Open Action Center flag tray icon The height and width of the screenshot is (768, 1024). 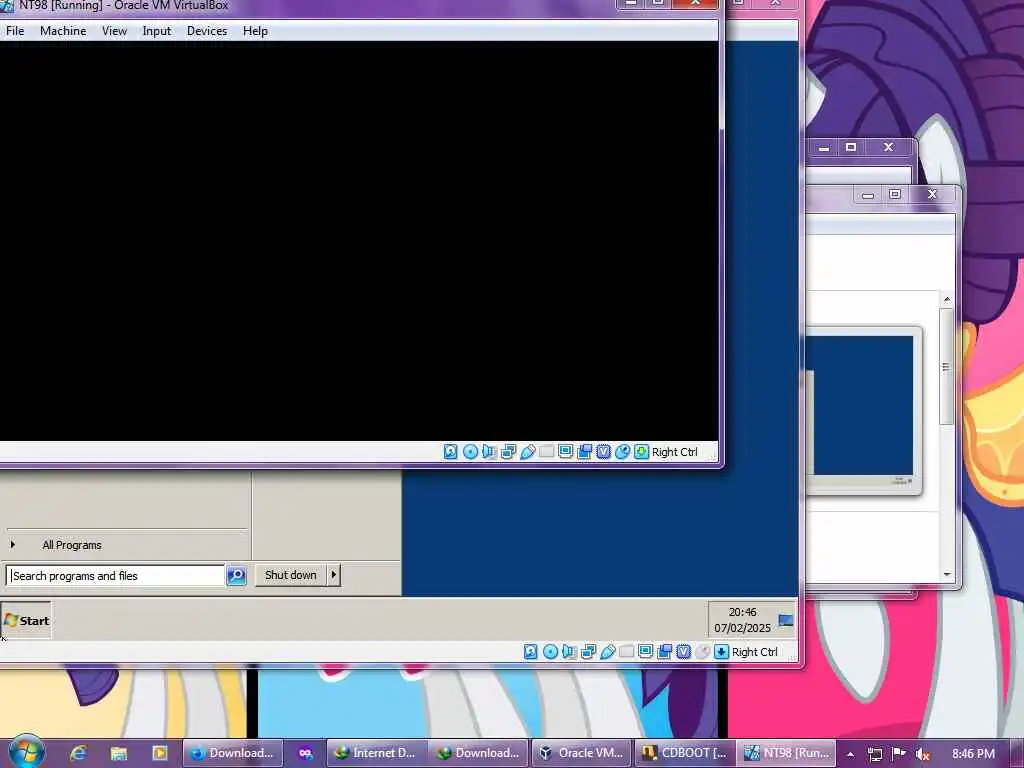pos(899,754)
